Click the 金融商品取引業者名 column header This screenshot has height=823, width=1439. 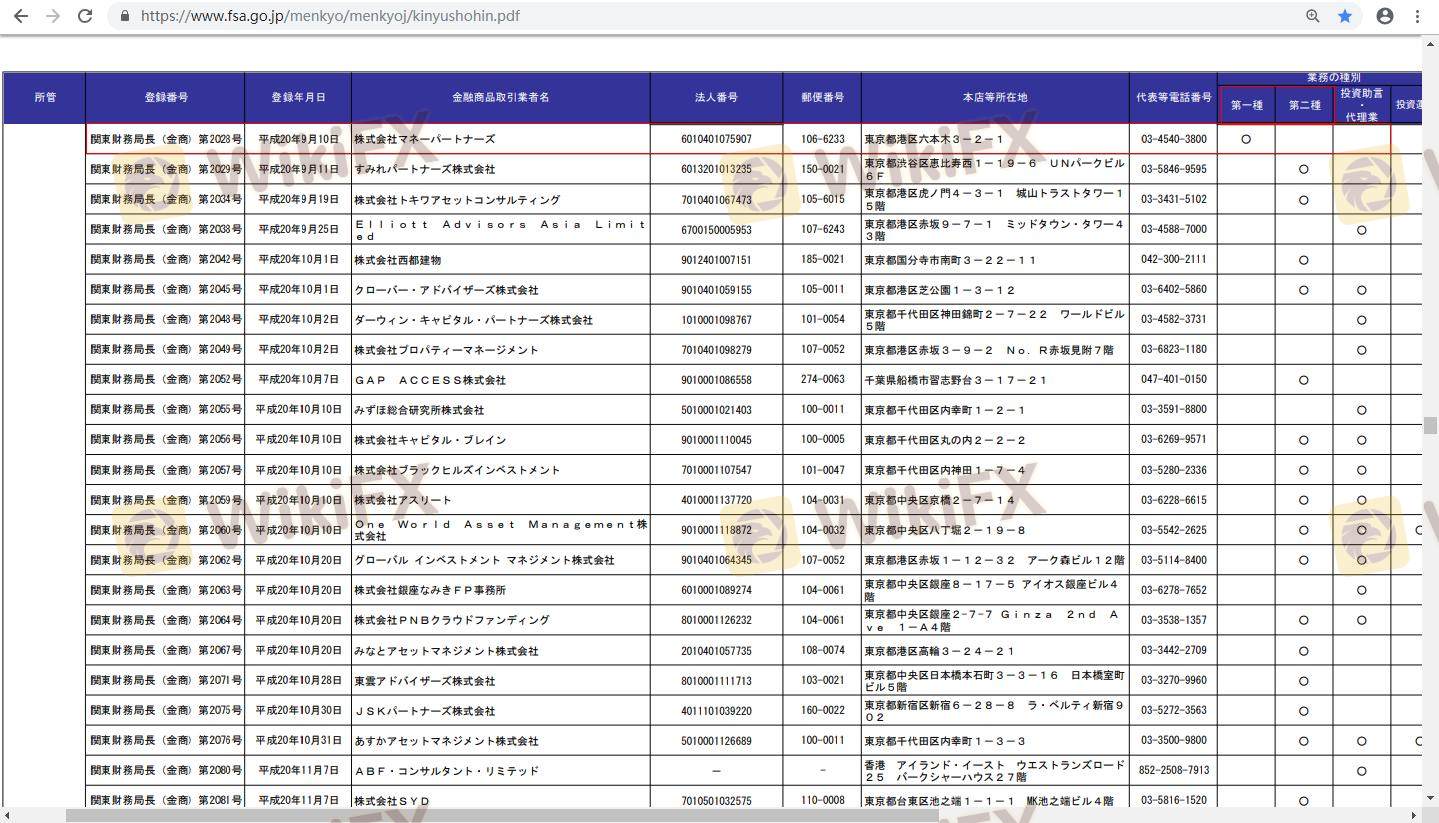(500, 98)
